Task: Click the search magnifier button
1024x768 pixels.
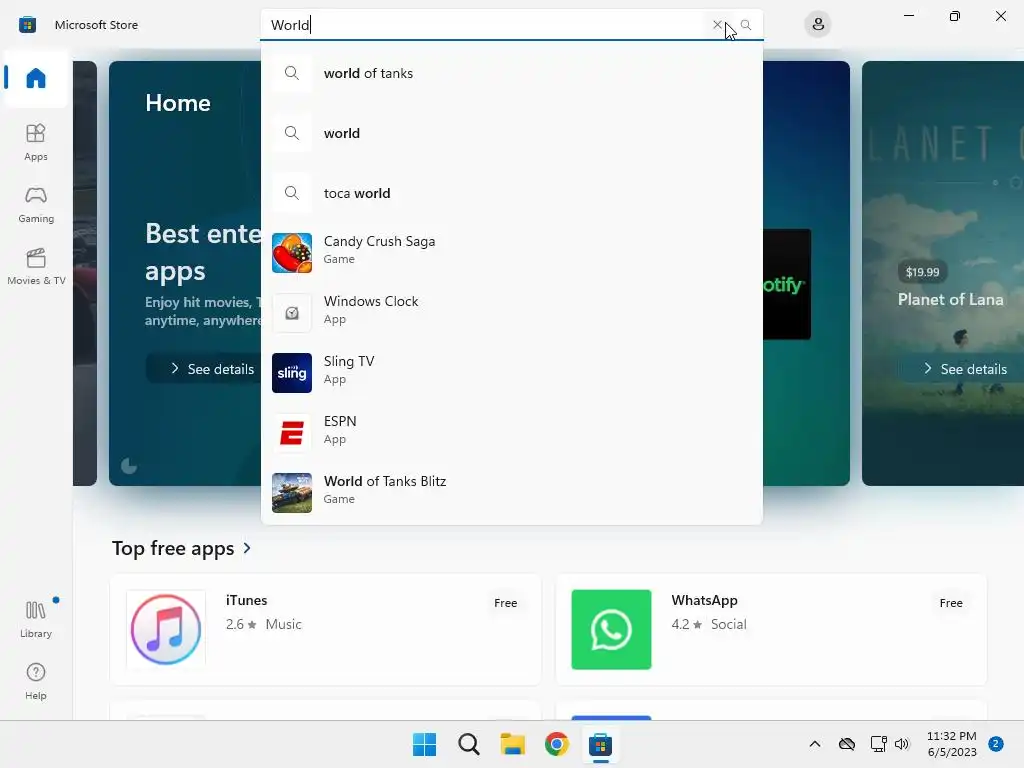Action: (746, 25)
